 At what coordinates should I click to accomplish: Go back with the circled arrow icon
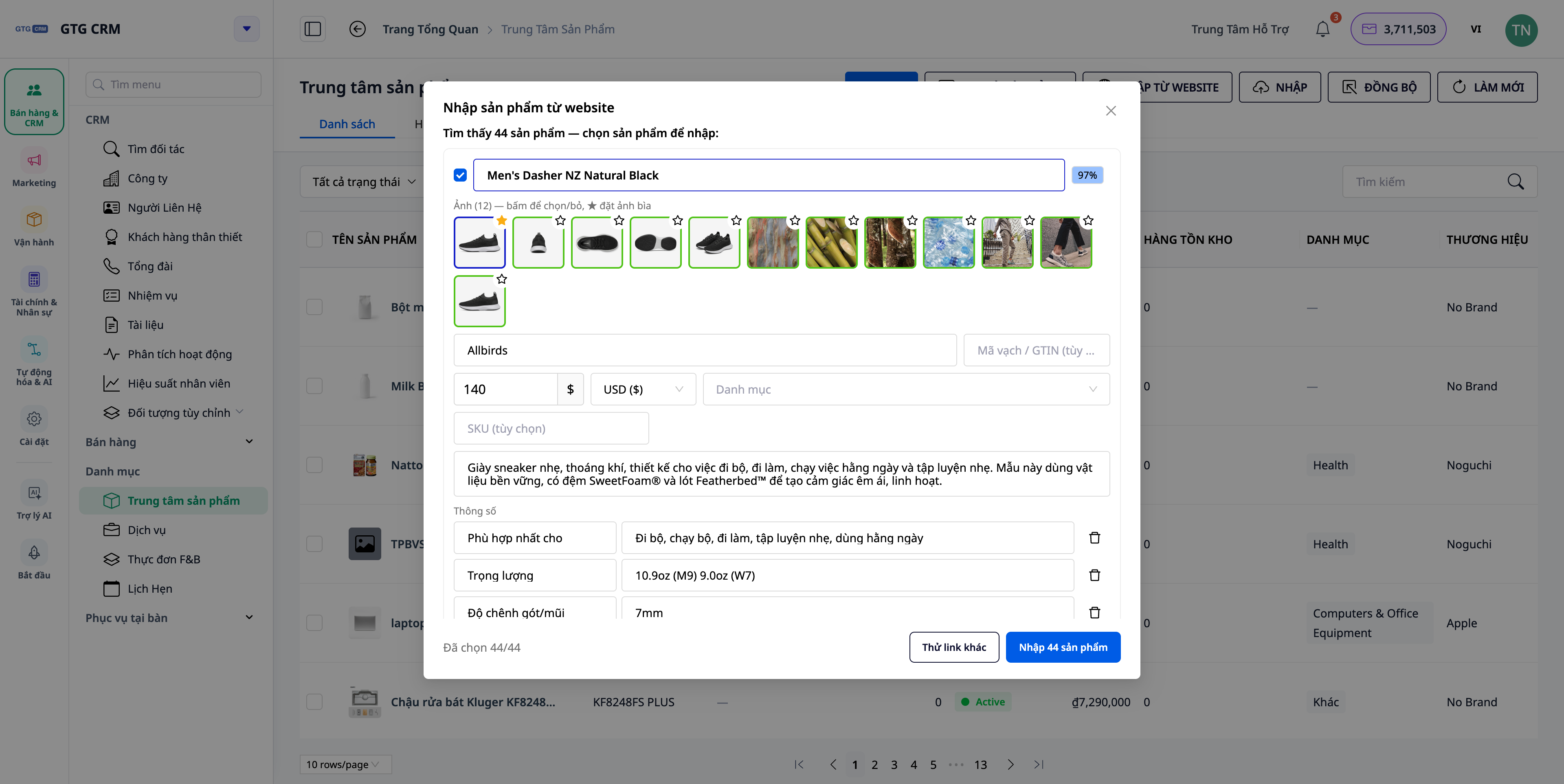coord(358,29)
